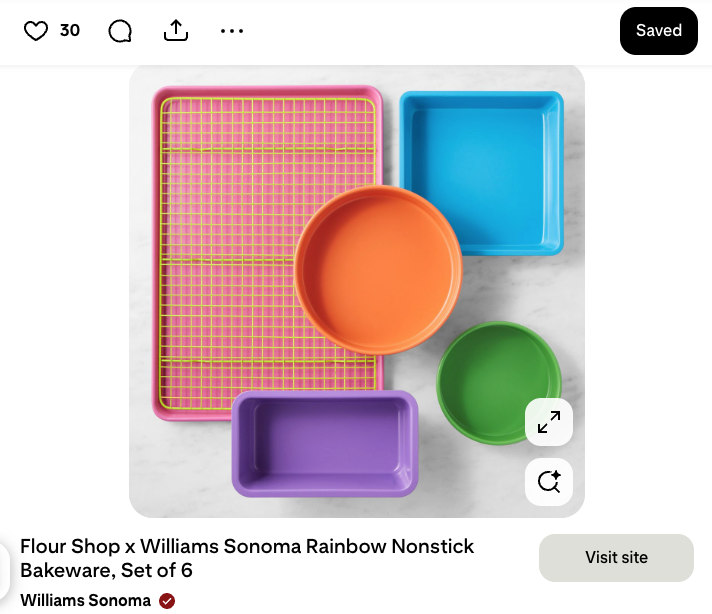
Task: Launch visual search on the pin image
Action: pyautogui.click(x=549, y=481)
